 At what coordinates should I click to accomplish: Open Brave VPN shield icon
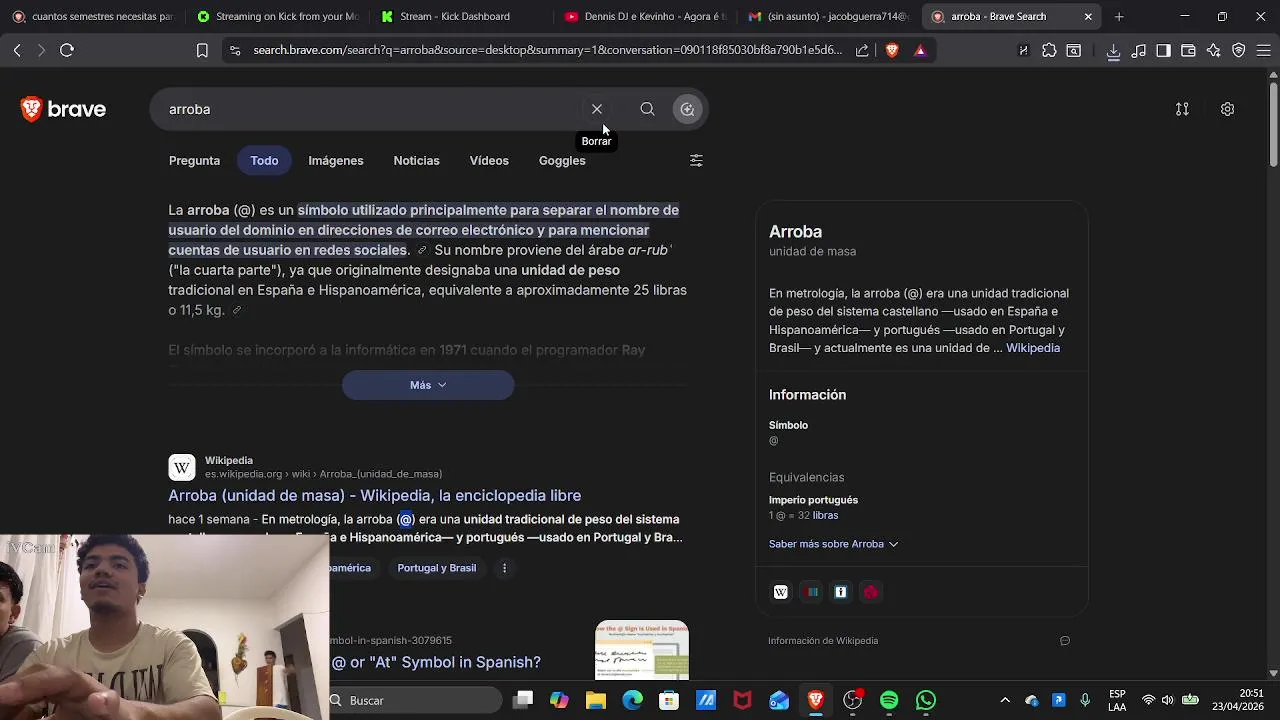click(x=1238, y=50)
